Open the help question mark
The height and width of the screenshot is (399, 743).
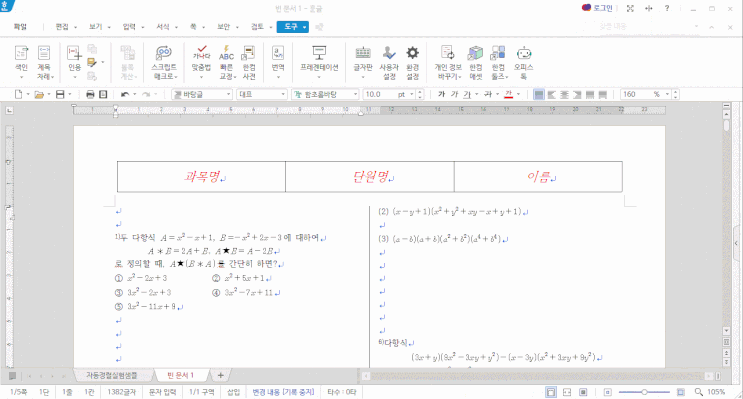[x=667, y=8]
